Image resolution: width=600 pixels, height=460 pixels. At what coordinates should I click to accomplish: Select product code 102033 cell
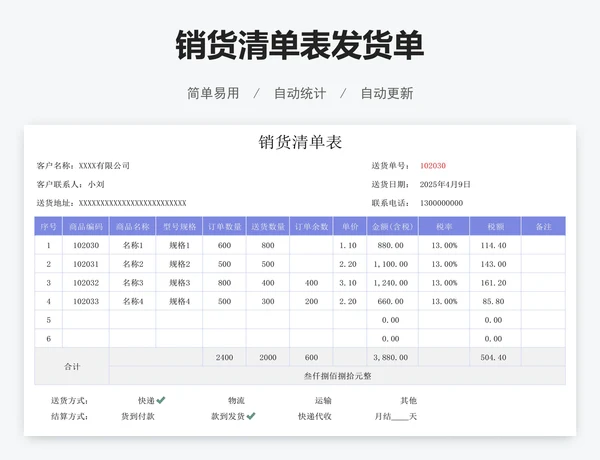coord(86,302)
